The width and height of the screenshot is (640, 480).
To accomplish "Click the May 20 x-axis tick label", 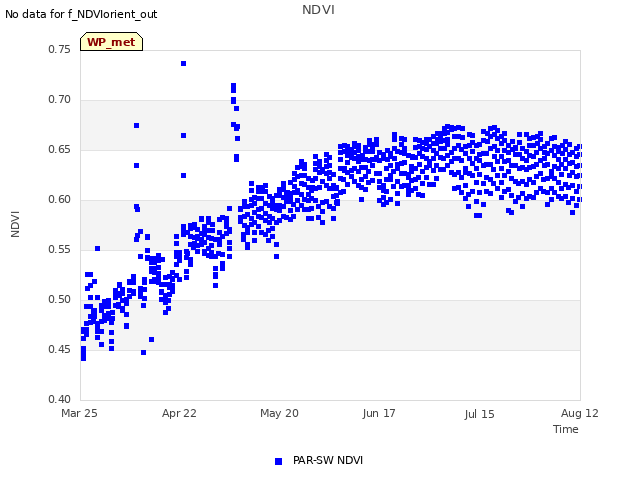I will click(279, 413).
